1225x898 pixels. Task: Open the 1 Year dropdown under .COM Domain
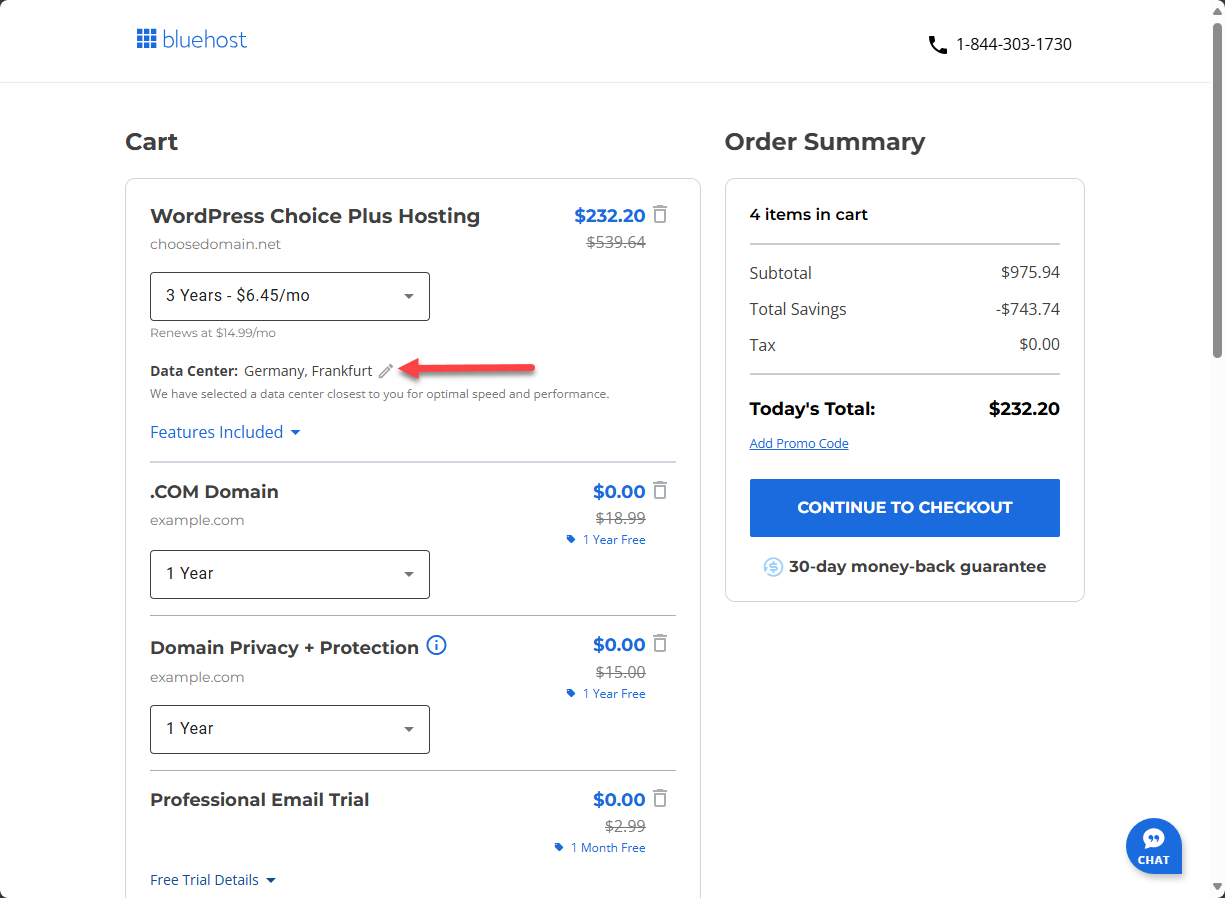coord(289,574)
